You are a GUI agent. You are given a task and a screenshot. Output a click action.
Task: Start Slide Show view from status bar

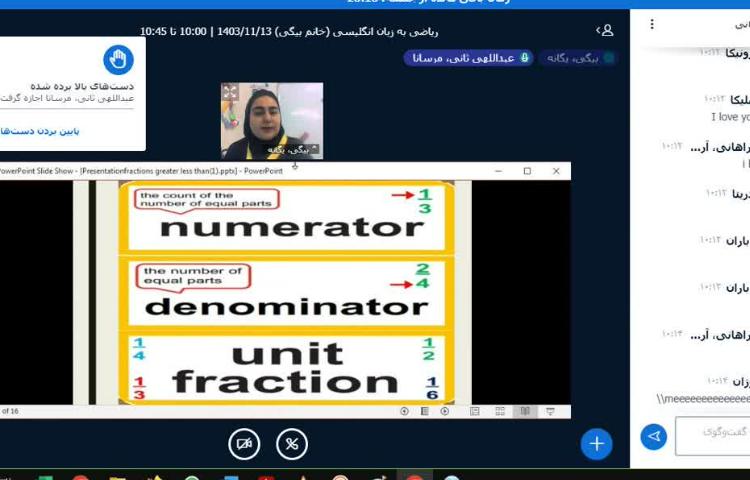point(550,411)
